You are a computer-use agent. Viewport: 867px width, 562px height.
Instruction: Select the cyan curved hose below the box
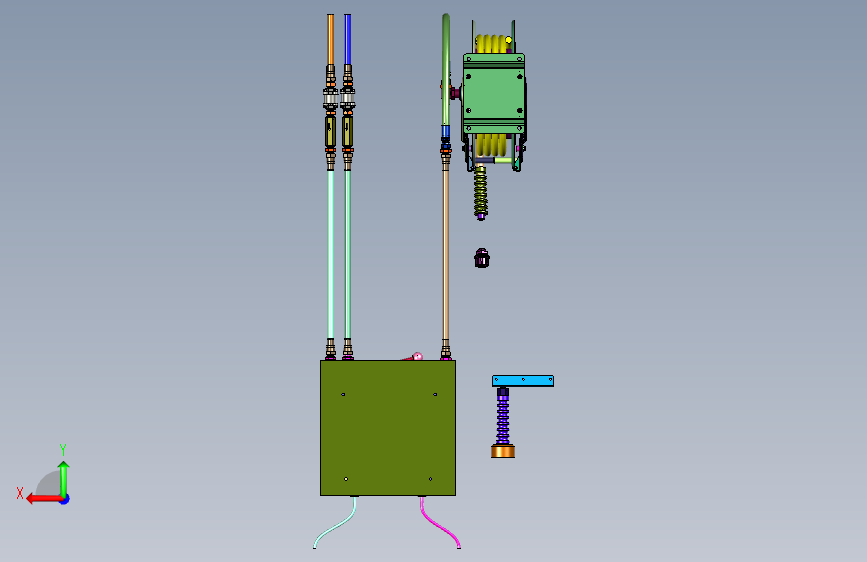click(x=336, y=523)
